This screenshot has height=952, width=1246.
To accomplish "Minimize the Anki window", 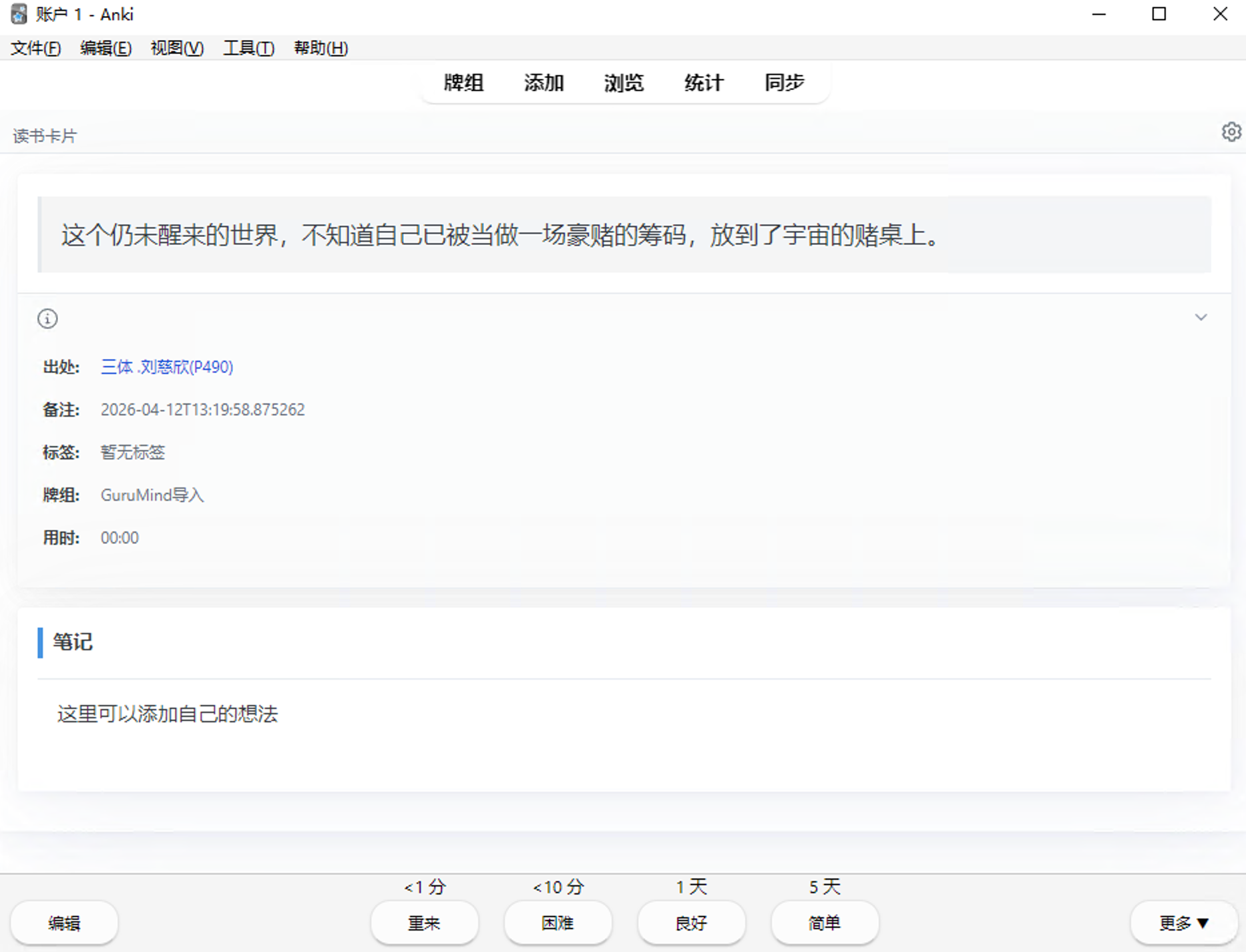I will (1099, 14).
